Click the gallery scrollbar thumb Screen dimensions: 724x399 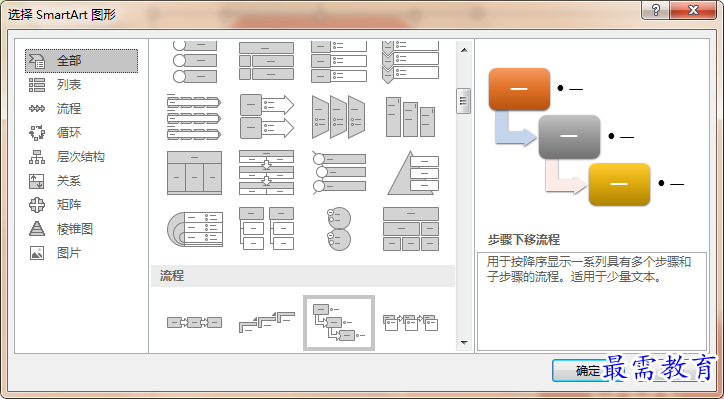pos(464,101)
